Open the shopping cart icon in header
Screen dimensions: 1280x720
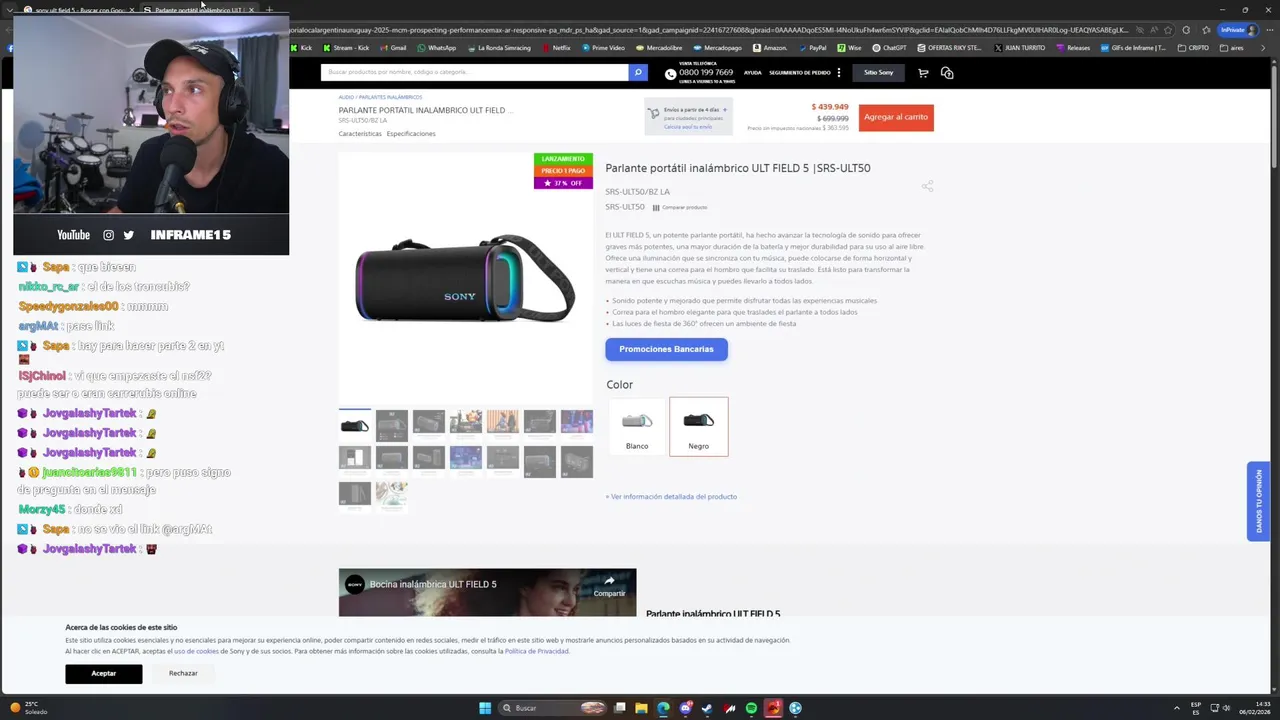point(923,73)
